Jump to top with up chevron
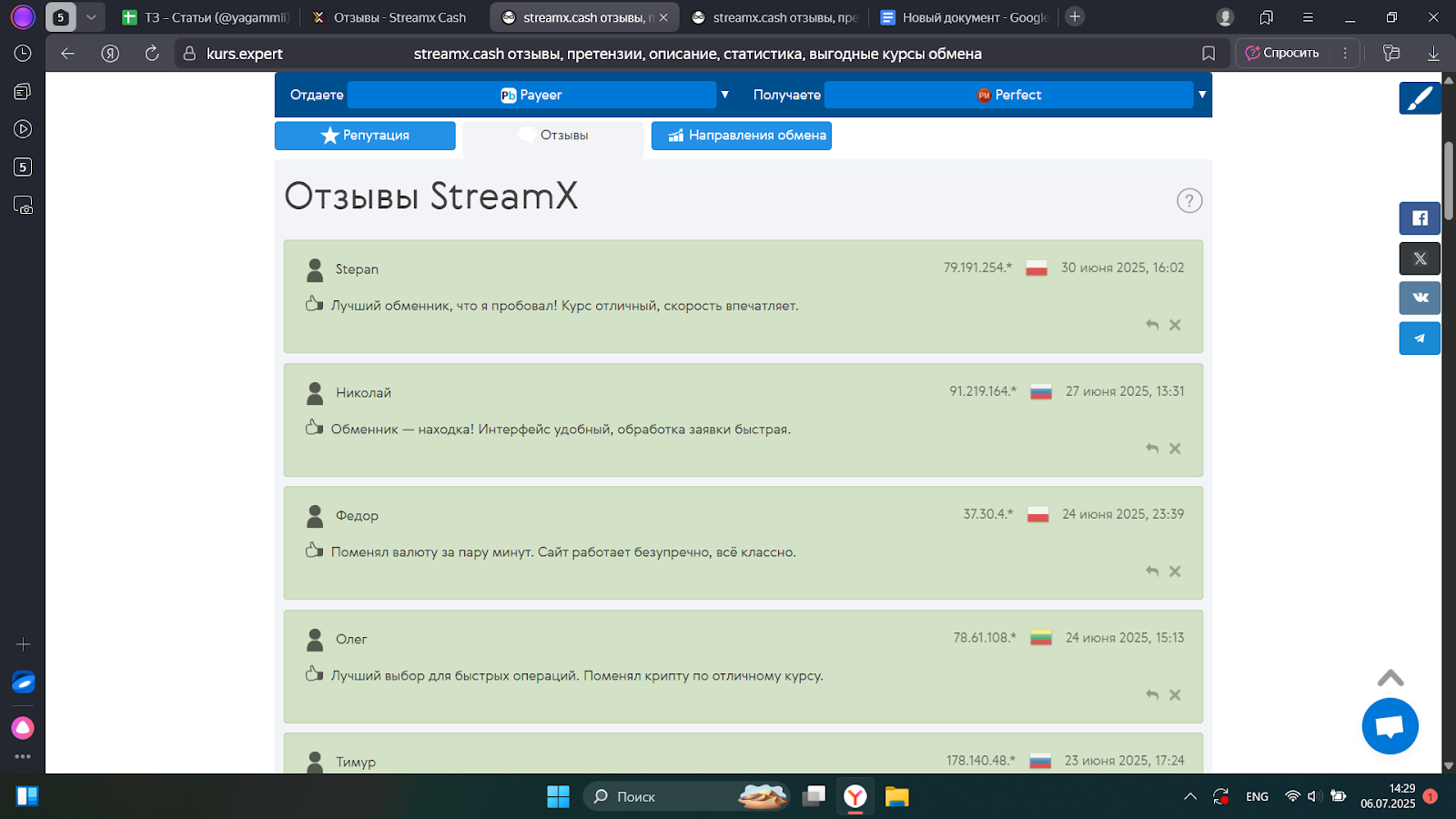 tap(1390, 678)
